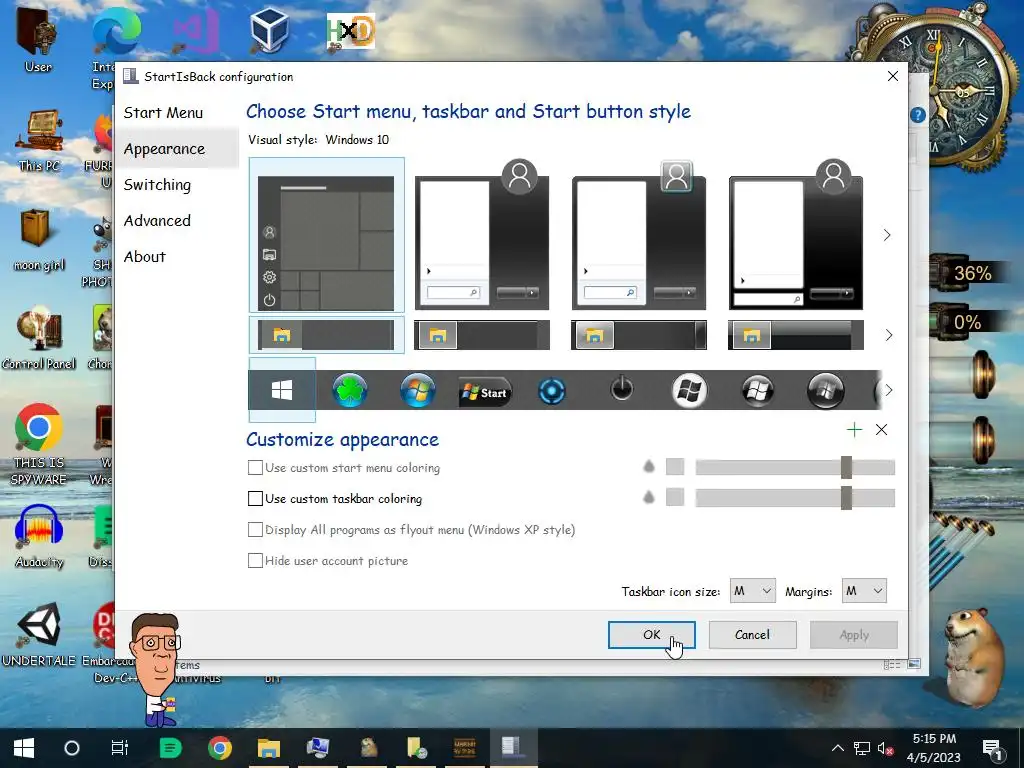Show more Start button styles with arrow
Viewport: 1024px width, 768px height.
(888, 390)
